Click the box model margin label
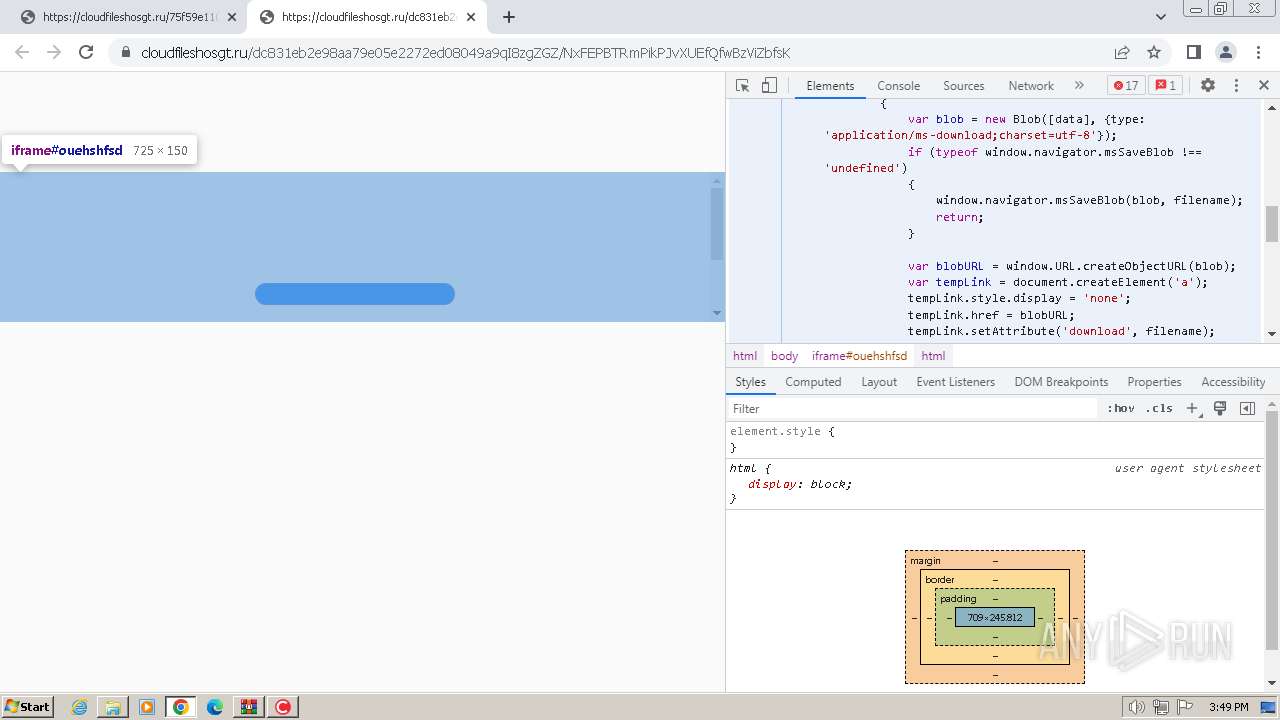The image size is (1280, 720). [x=925, y=561]
